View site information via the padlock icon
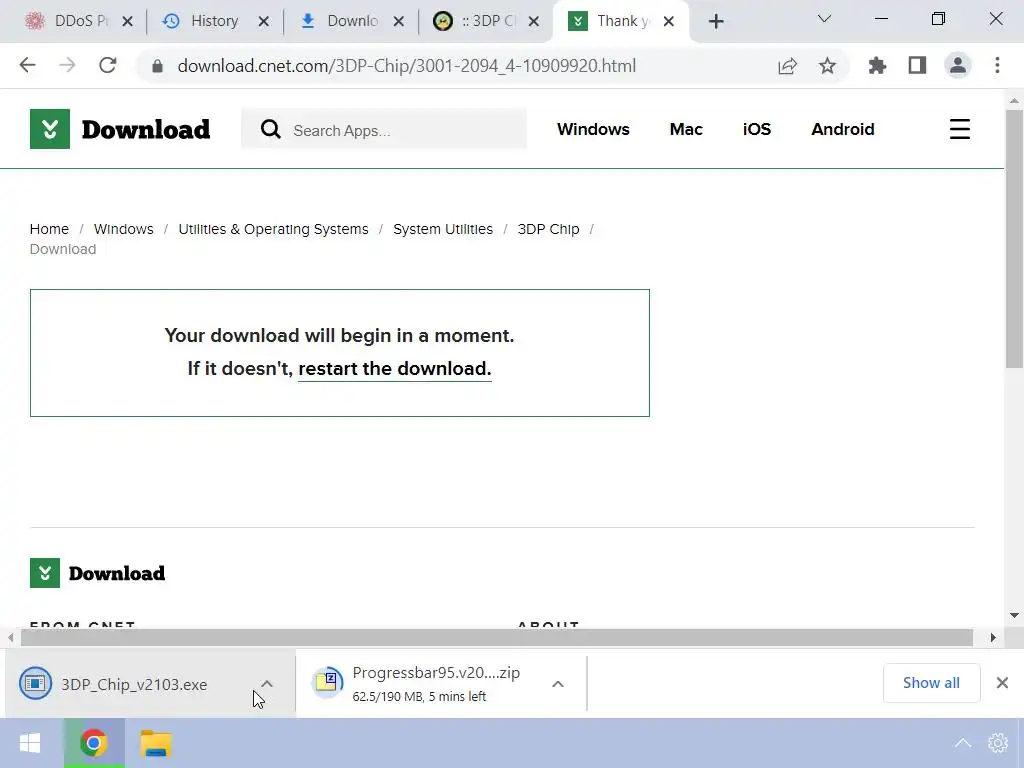The width and height of the screenshot is (1024, 768). click(x=157, y=66)
